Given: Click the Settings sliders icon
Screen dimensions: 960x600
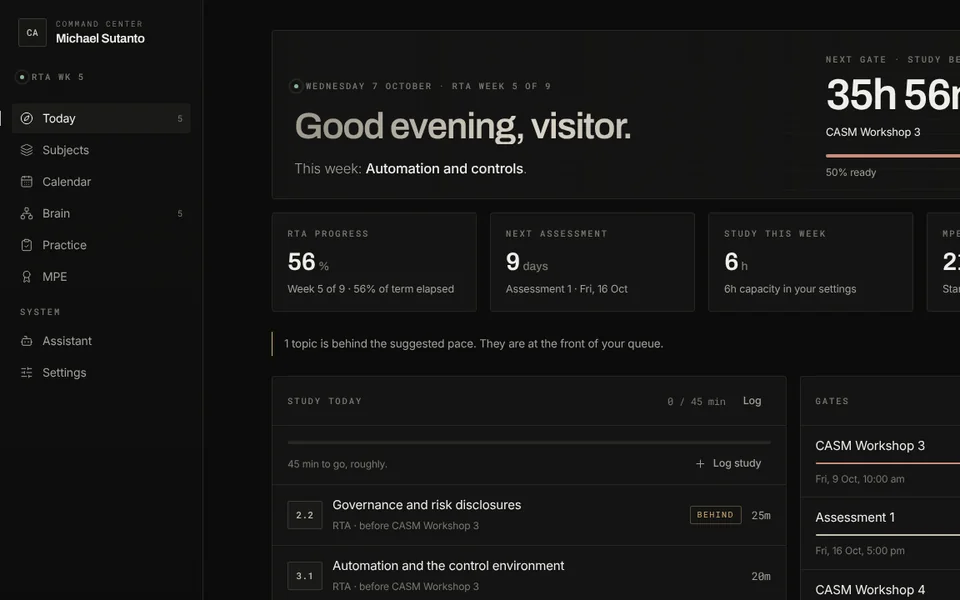Looking at the screenshot, I should [26, 373].
